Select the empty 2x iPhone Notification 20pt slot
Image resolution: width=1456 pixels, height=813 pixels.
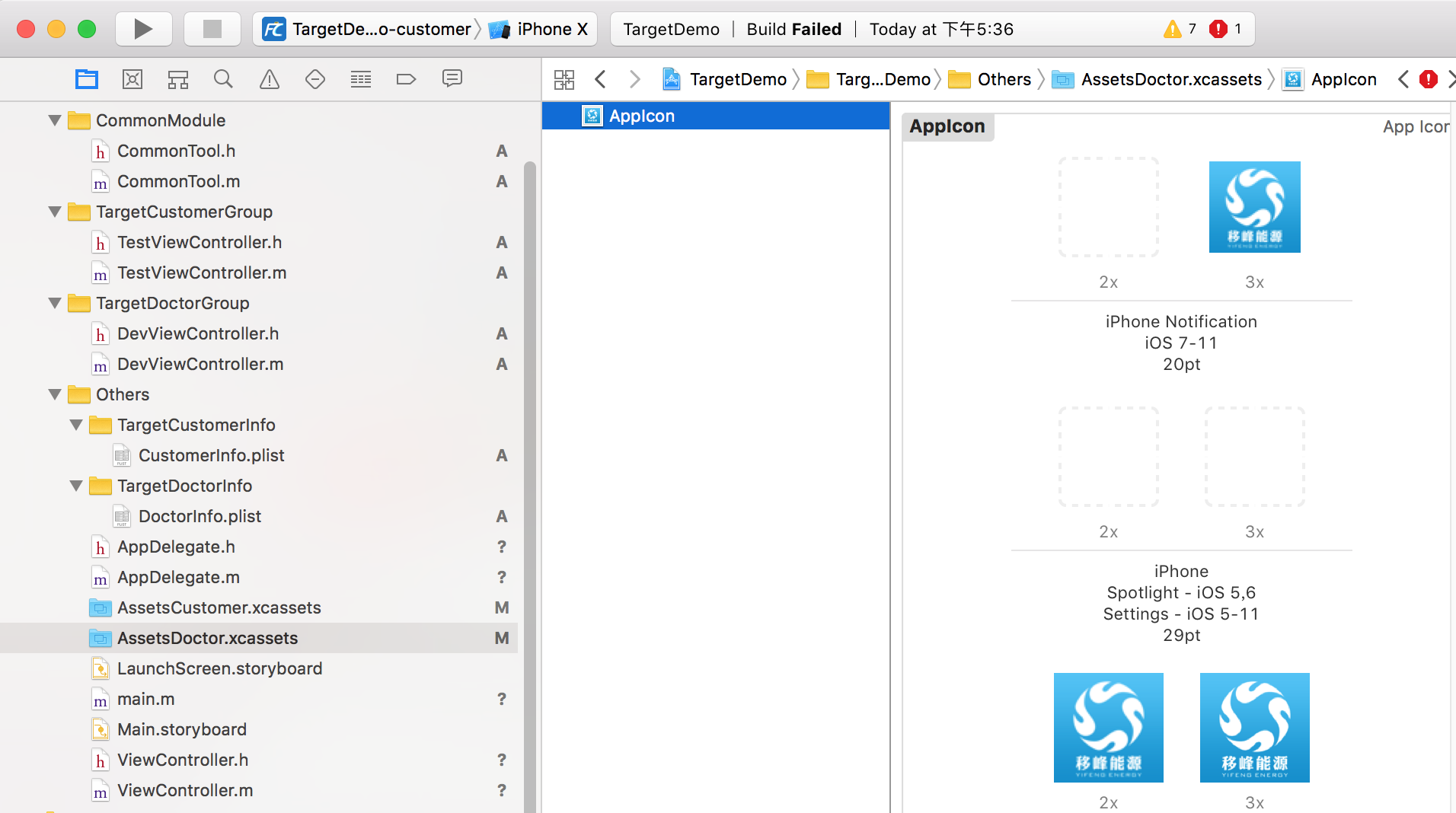pyautogui.click(x=1109, y=207)
